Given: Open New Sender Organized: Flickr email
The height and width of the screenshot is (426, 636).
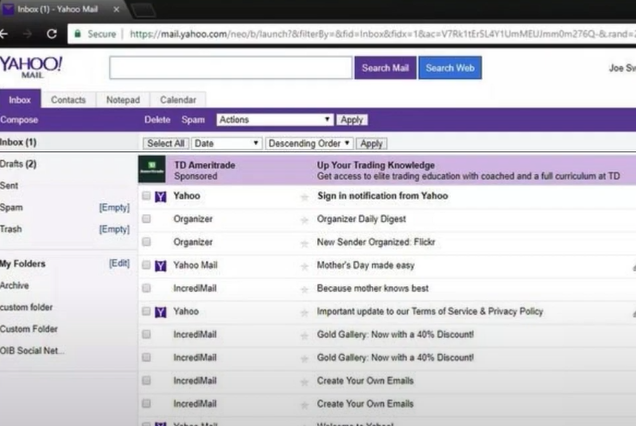Looking at the screenshot, I should (x=376, y=242).
